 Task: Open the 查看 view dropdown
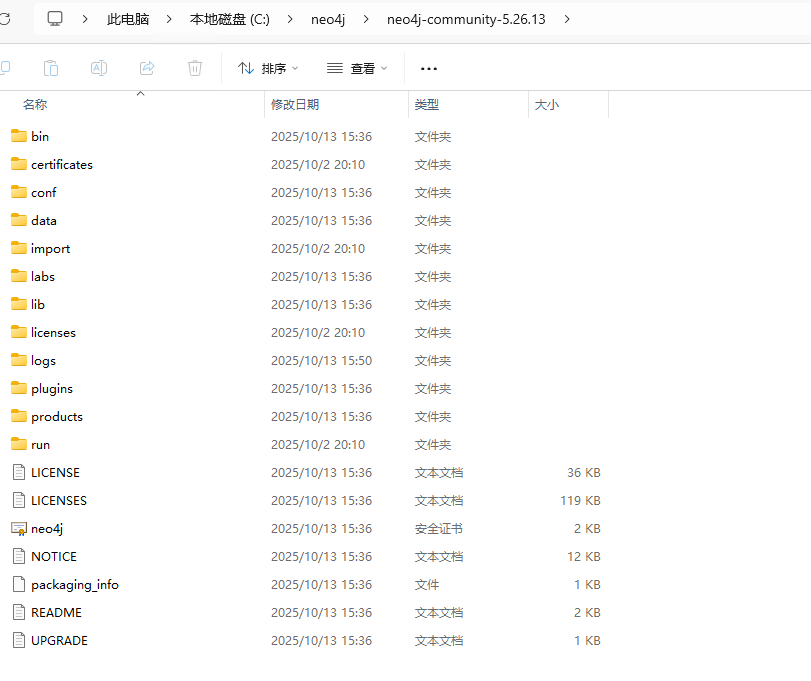[357, 68]
